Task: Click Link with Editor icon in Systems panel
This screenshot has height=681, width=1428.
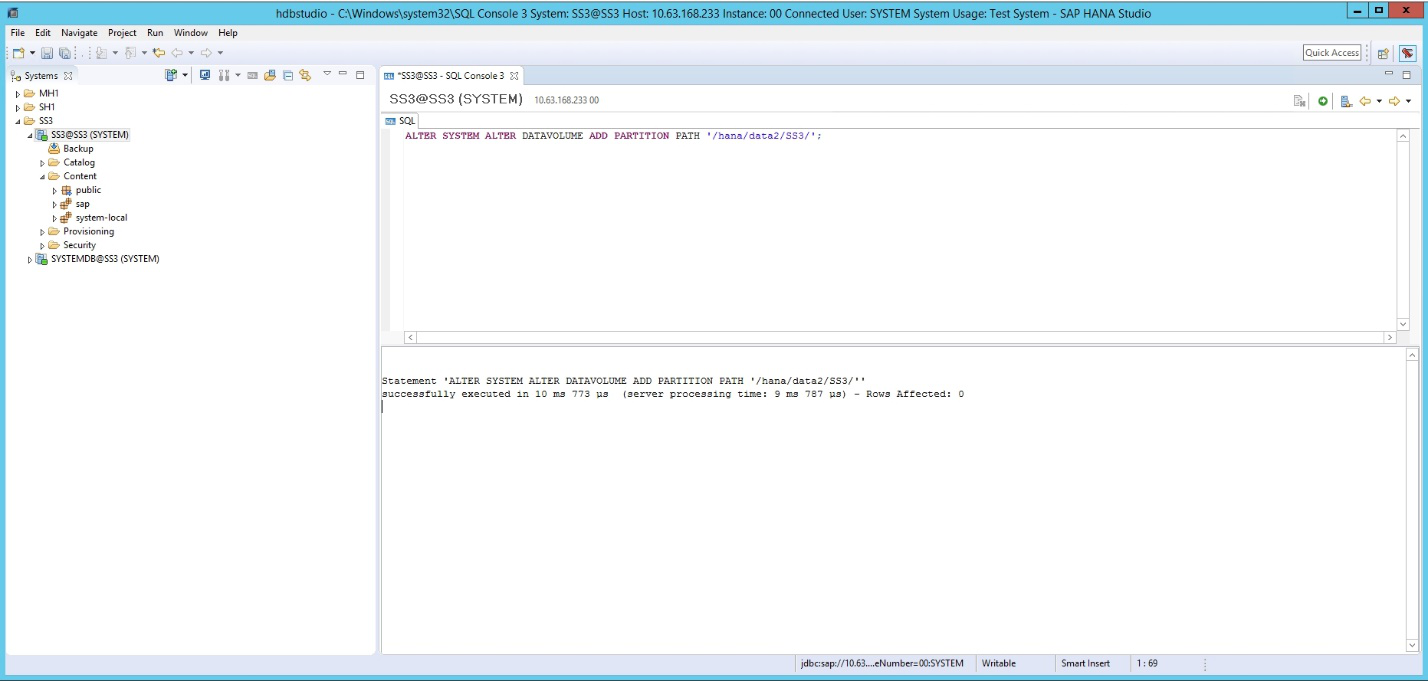Action: point(305,75)
